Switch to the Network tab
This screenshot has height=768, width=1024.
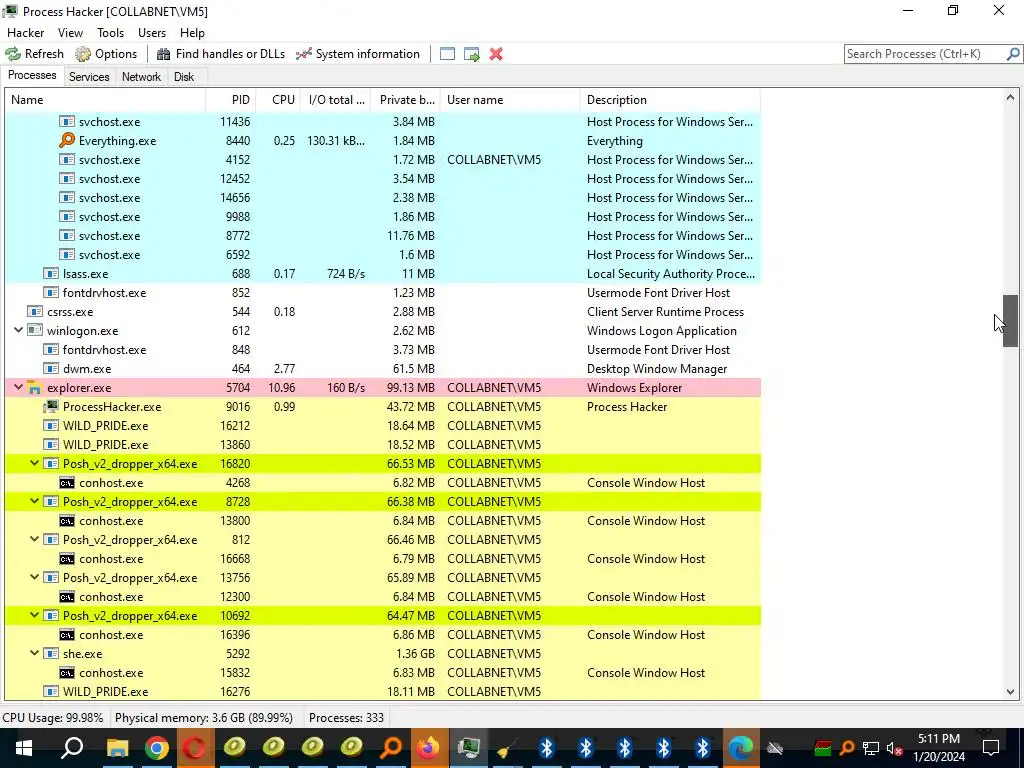click(141, 76)
